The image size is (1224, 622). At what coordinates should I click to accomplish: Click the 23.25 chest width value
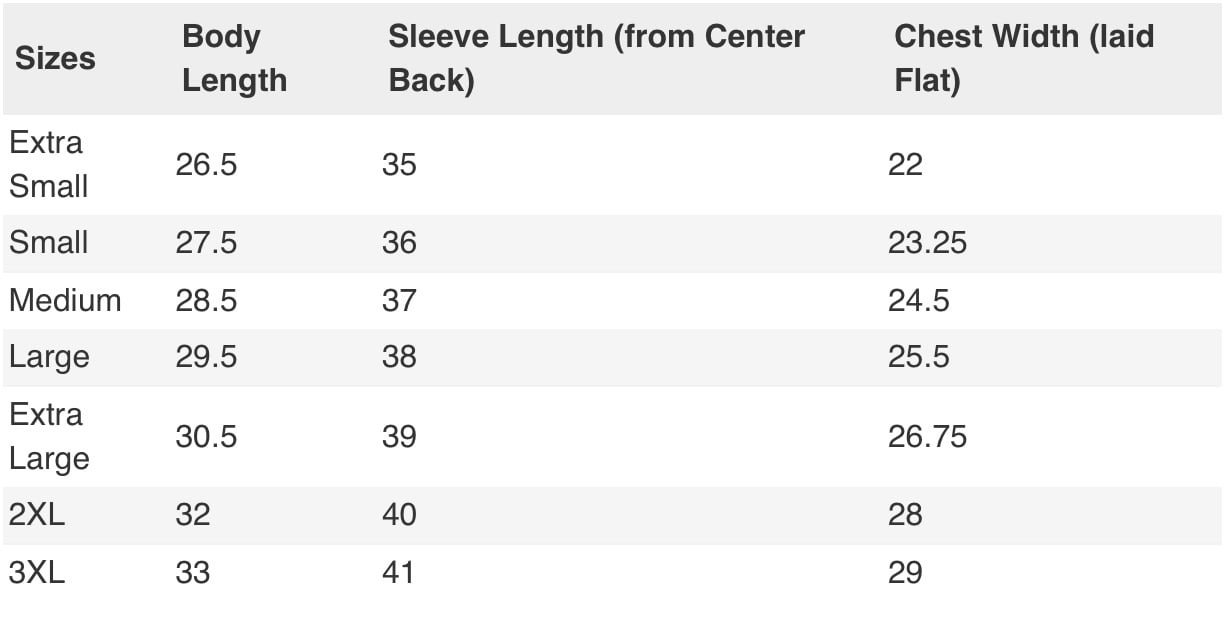tap(927, 242)
